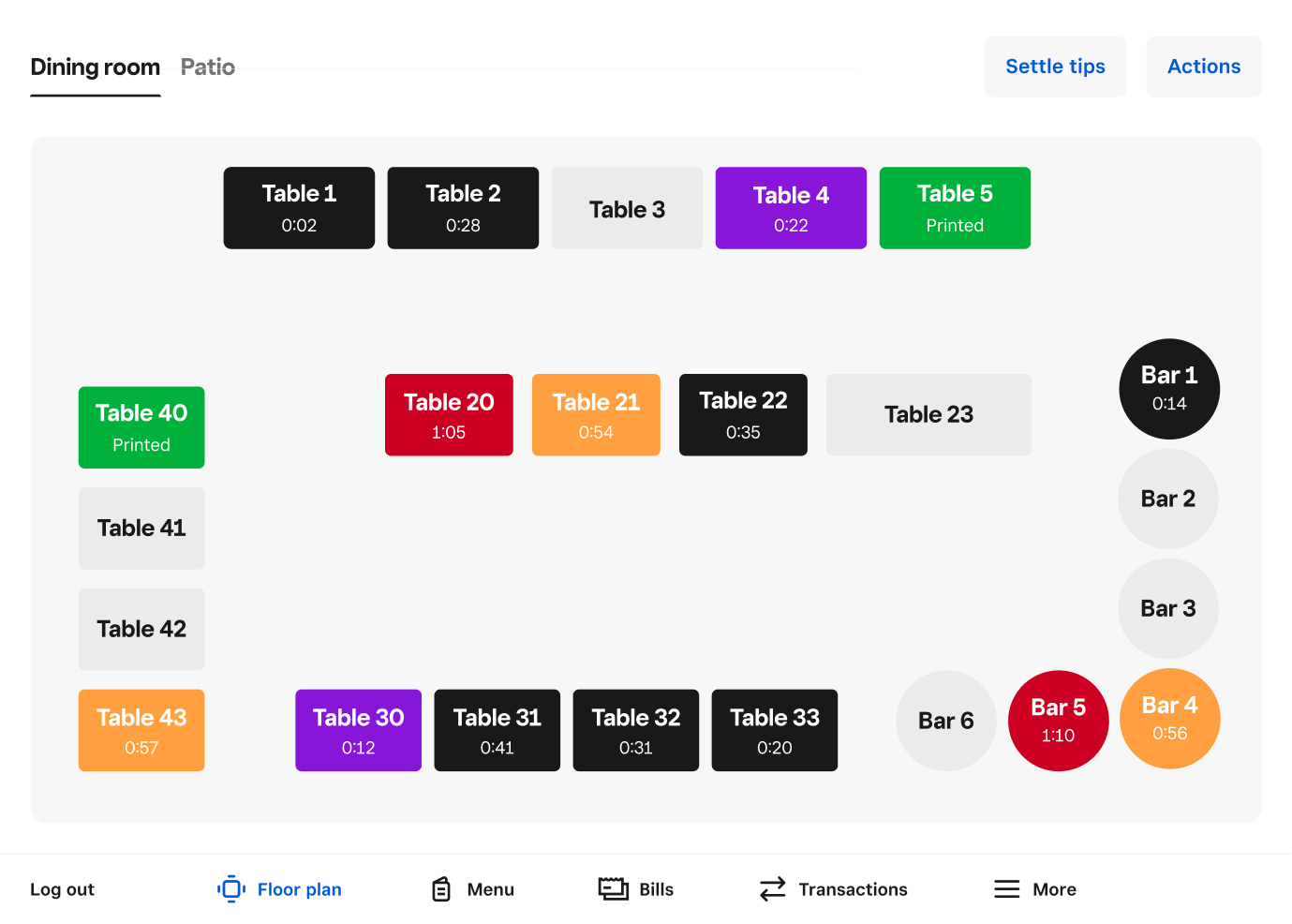Switch to the Patio tab
1292x924 pixels.
point(207,67)
